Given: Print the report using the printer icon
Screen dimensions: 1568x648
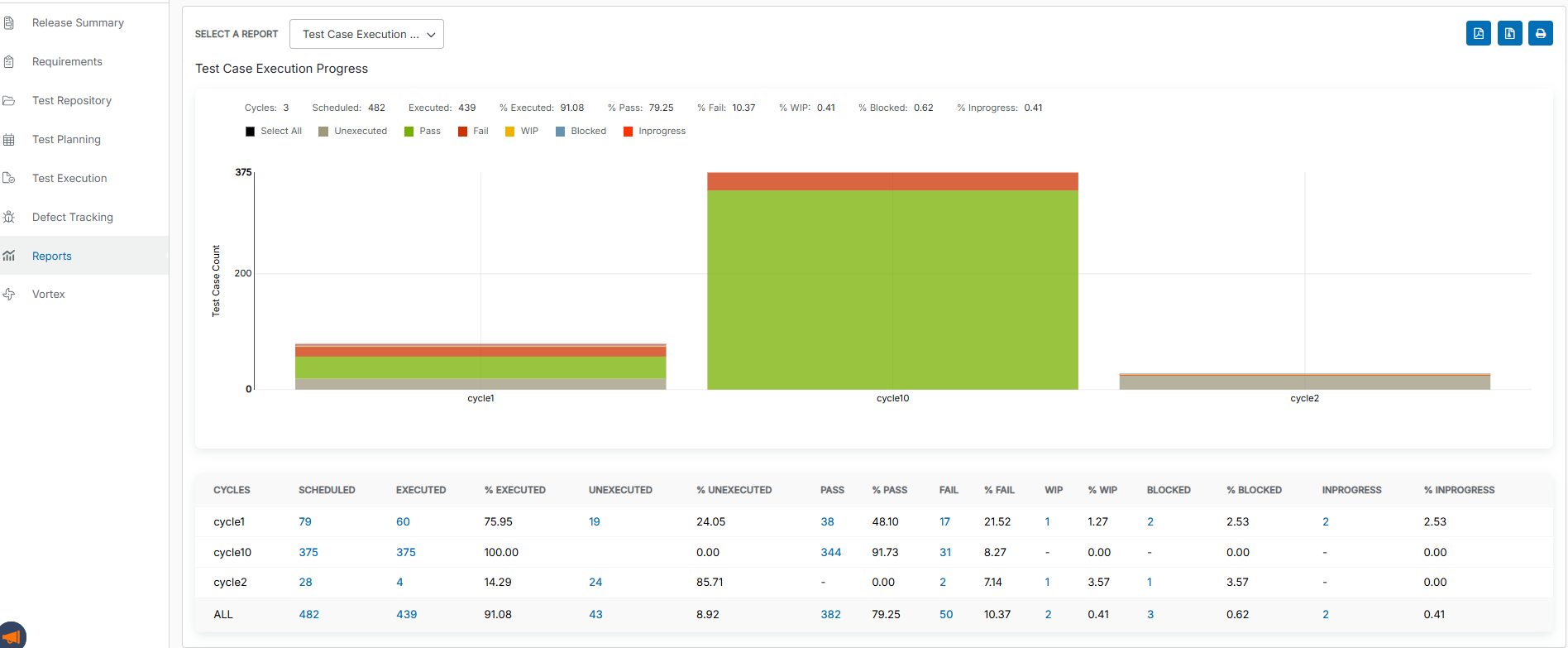Looking at the screenshot, I should click(x=1540, y=34).
